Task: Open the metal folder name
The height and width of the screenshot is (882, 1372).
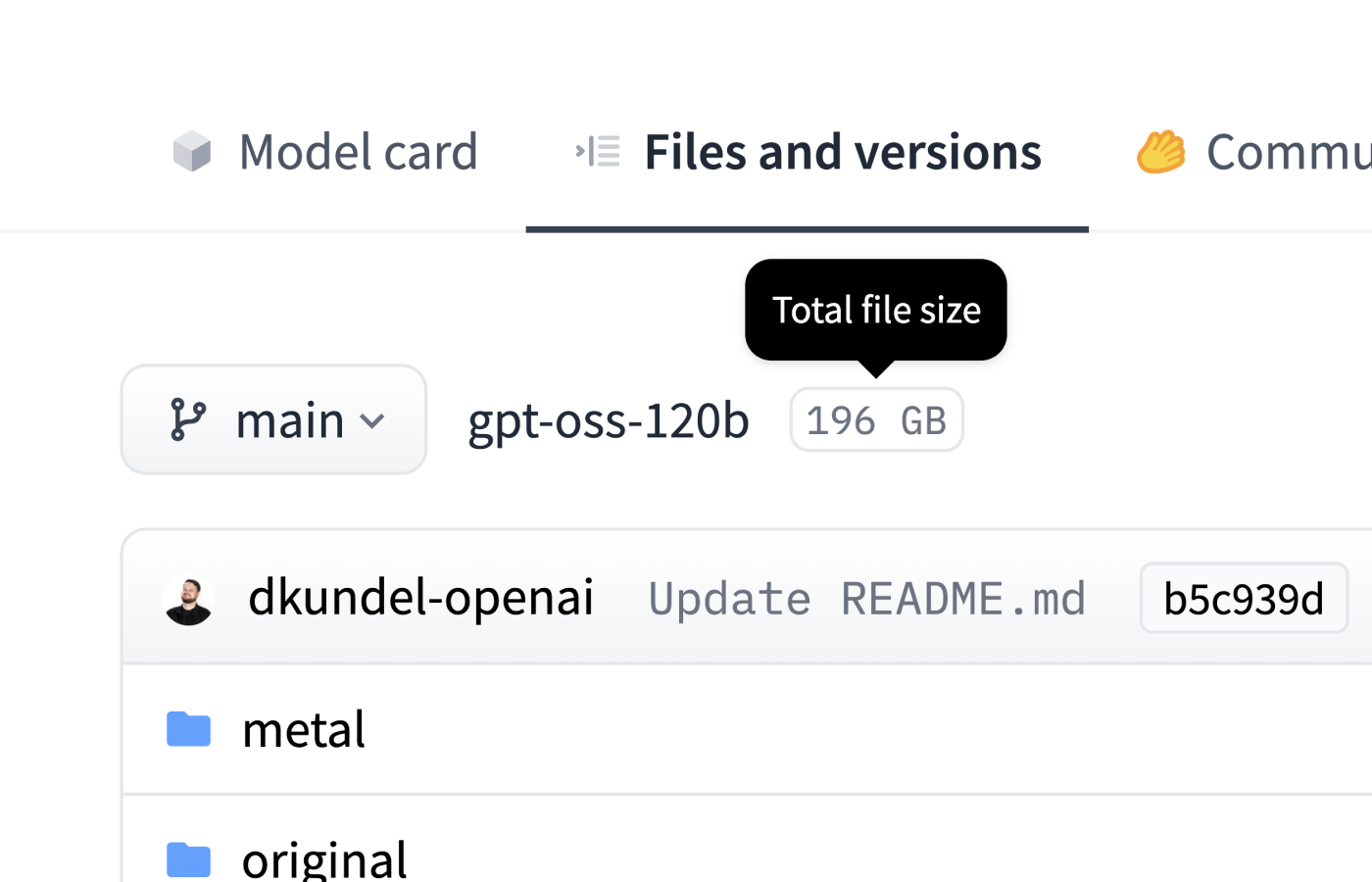Action: pos(304,729)
